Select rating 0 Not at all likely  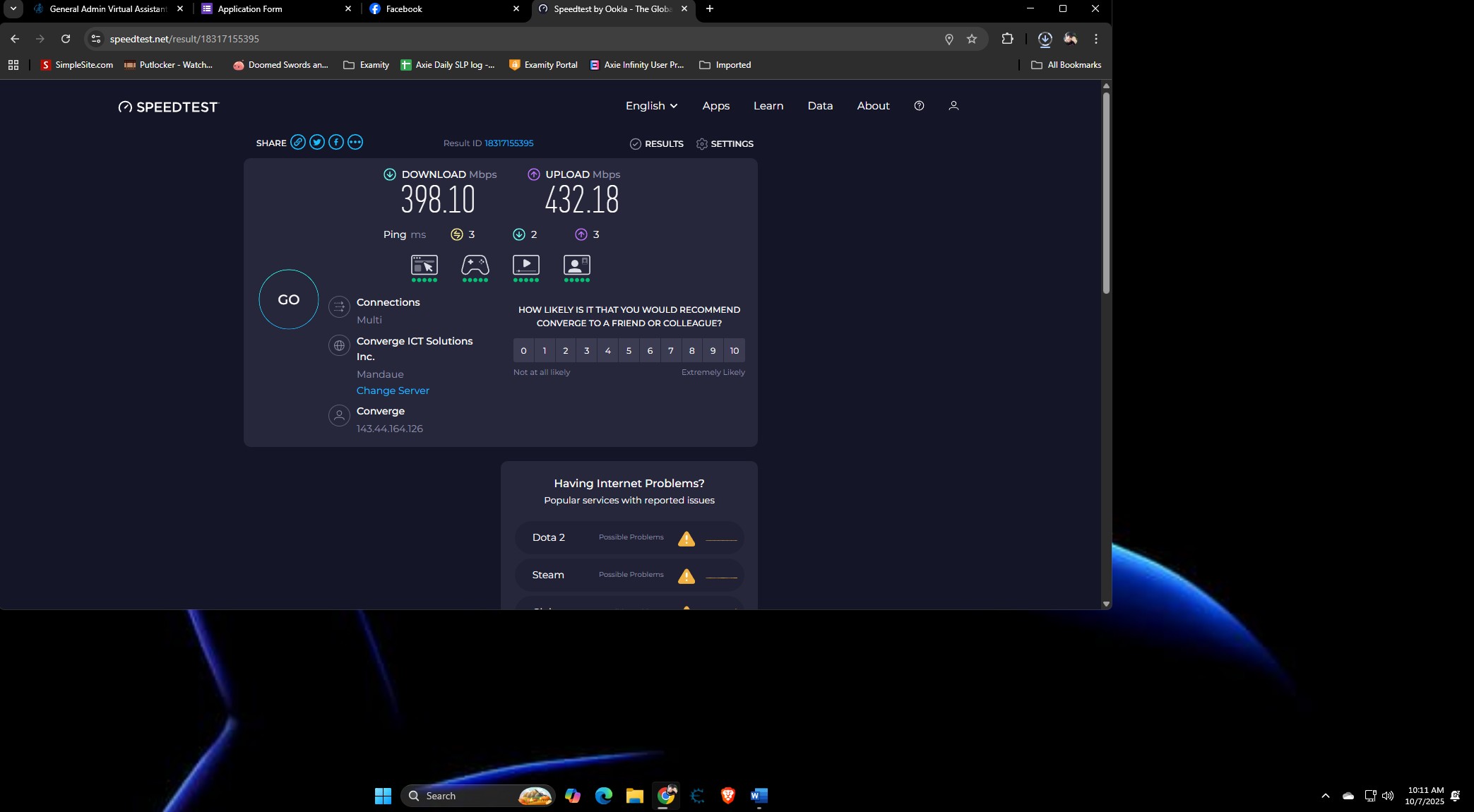[x=523, y=351]
